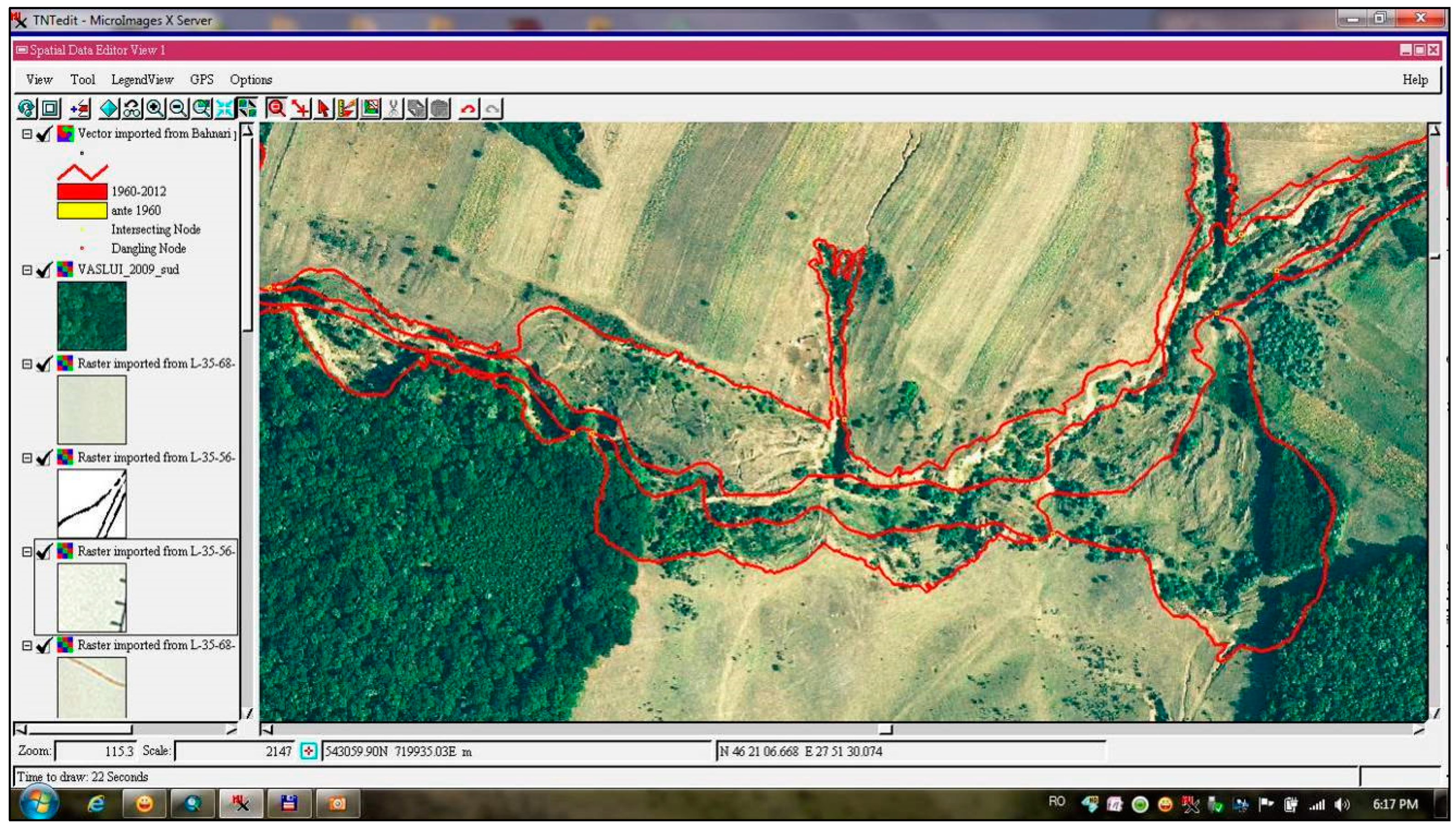Collapse the Vector imported from Bahnari layer

point(27,134)
